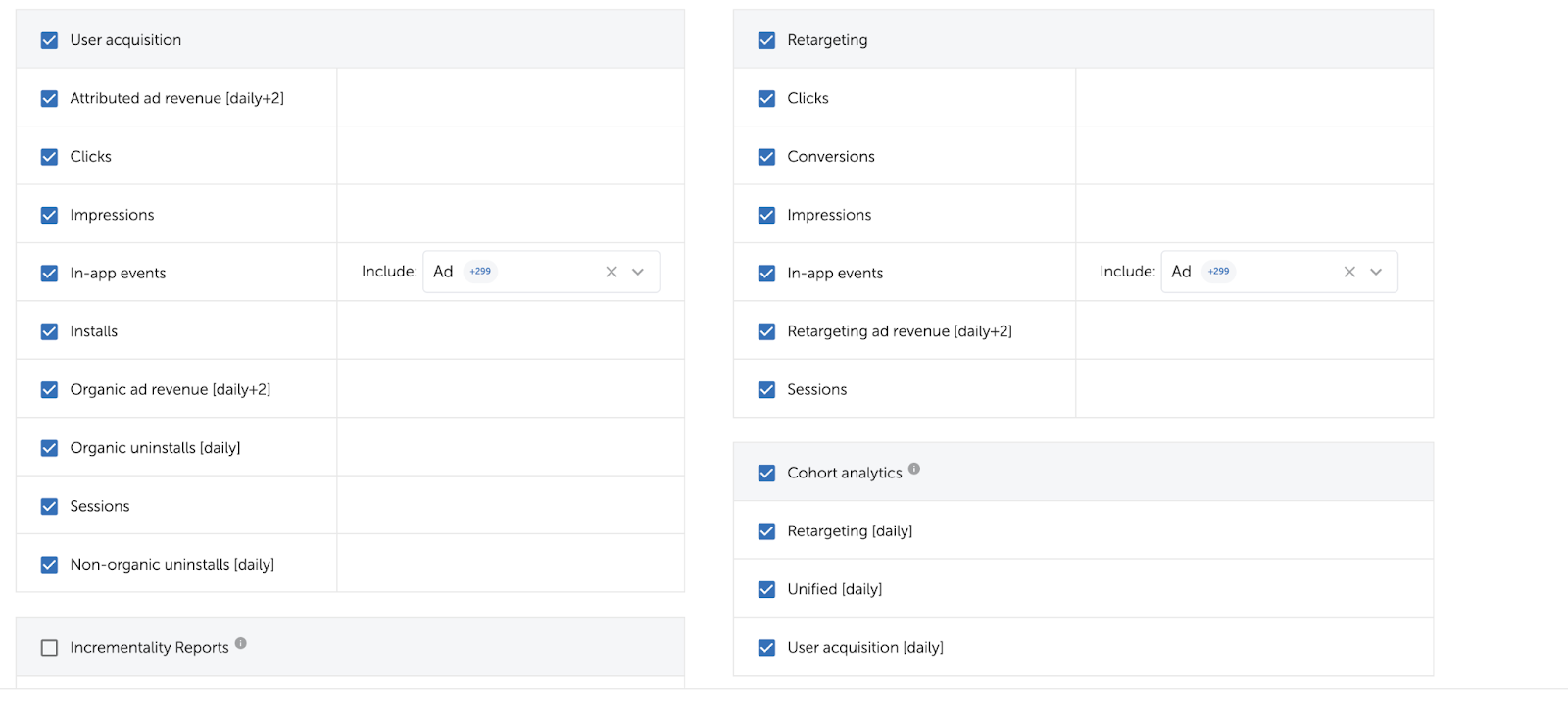Clear Retargeting in-app events selection with X
The image size is (1568, 703).
pos(1349,273)
